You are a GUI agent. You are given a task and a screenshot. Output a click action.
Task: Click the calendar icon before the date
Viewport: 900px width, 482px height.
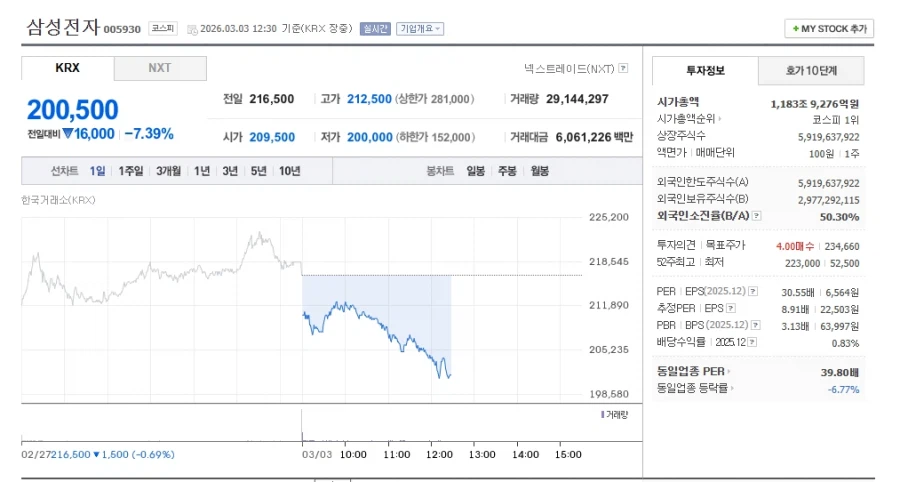coord(192,29)
